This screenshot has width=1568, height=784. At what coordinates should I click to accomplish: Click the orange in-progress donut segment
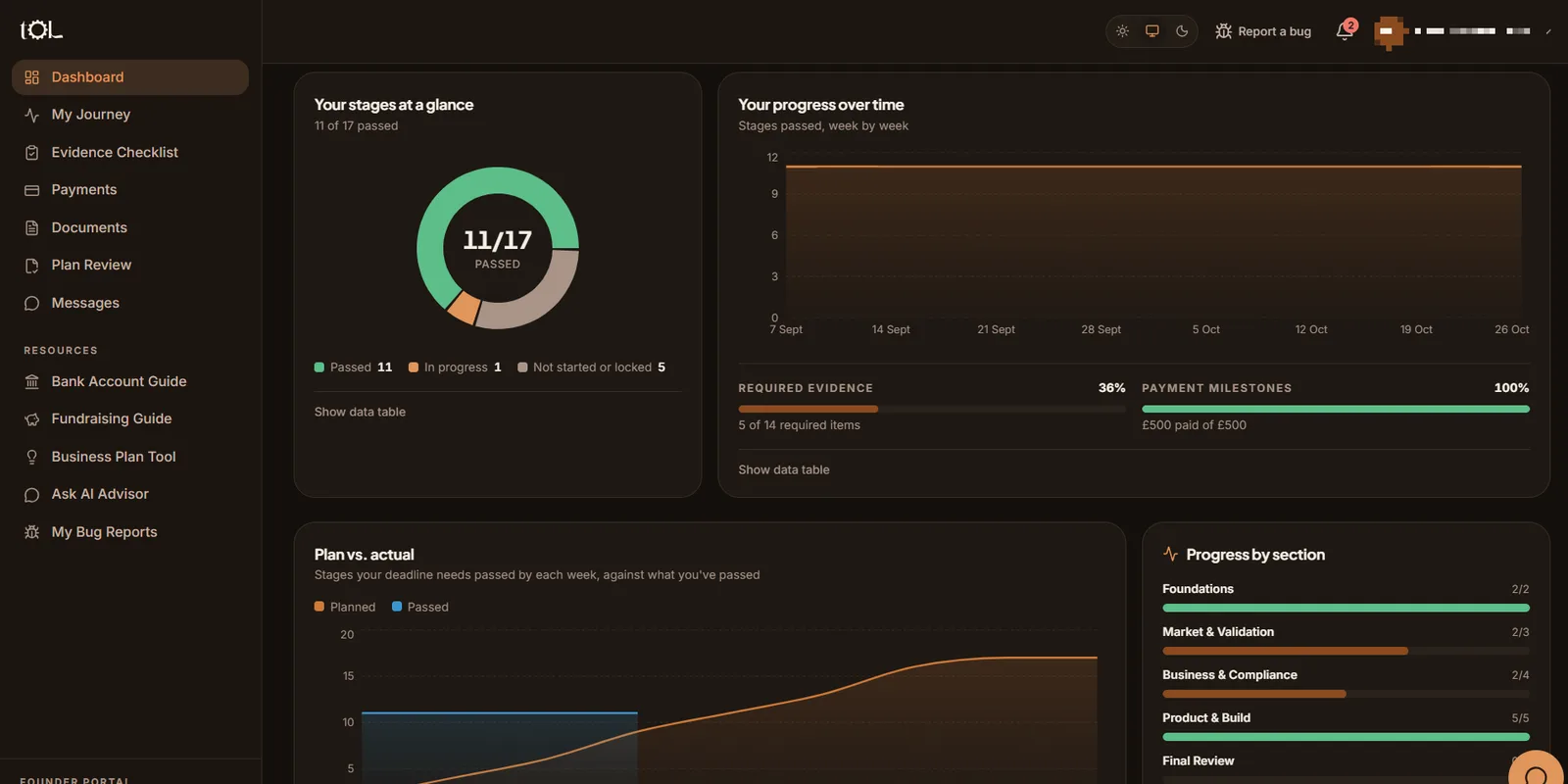pos(464,308)
